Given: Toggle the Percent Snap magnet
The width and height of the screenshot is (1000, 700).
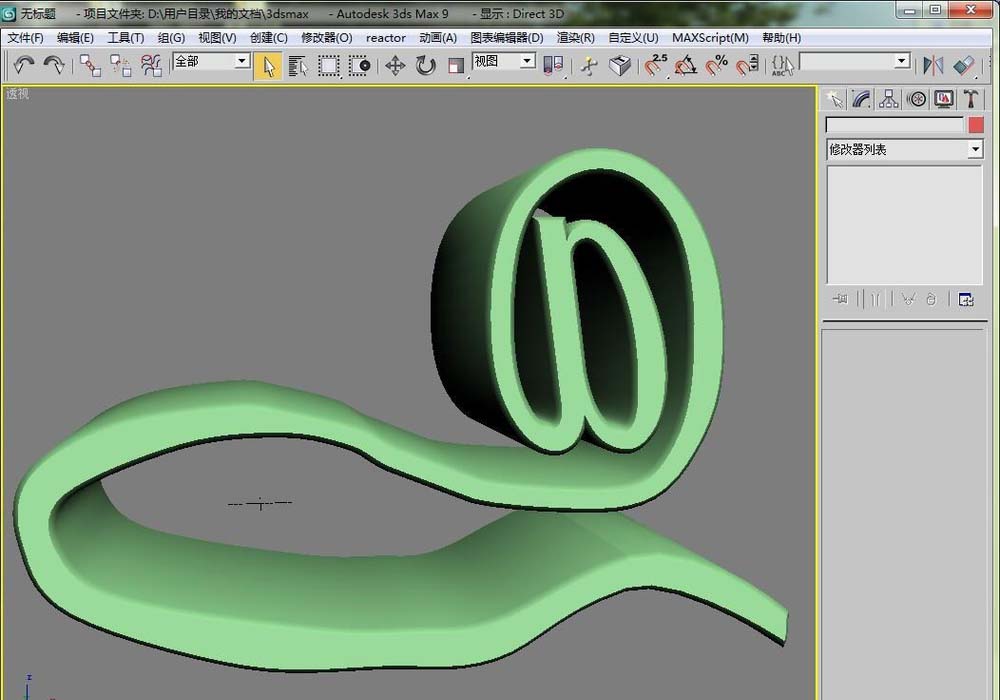Looking at the screenshot, I should pos(717,65).
